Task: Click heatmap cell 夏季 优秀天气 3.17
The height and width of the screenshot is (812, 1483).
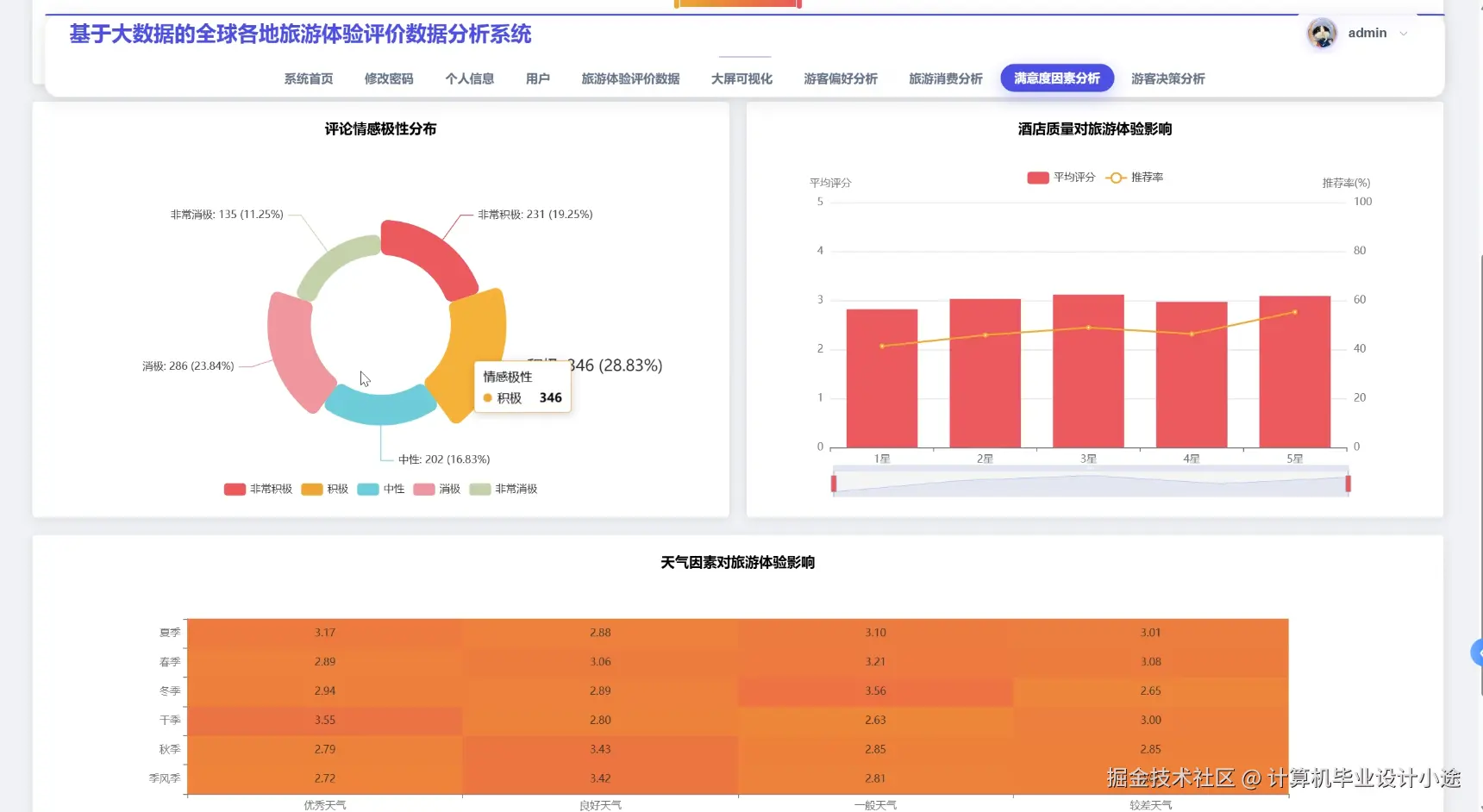Action: 325,633
